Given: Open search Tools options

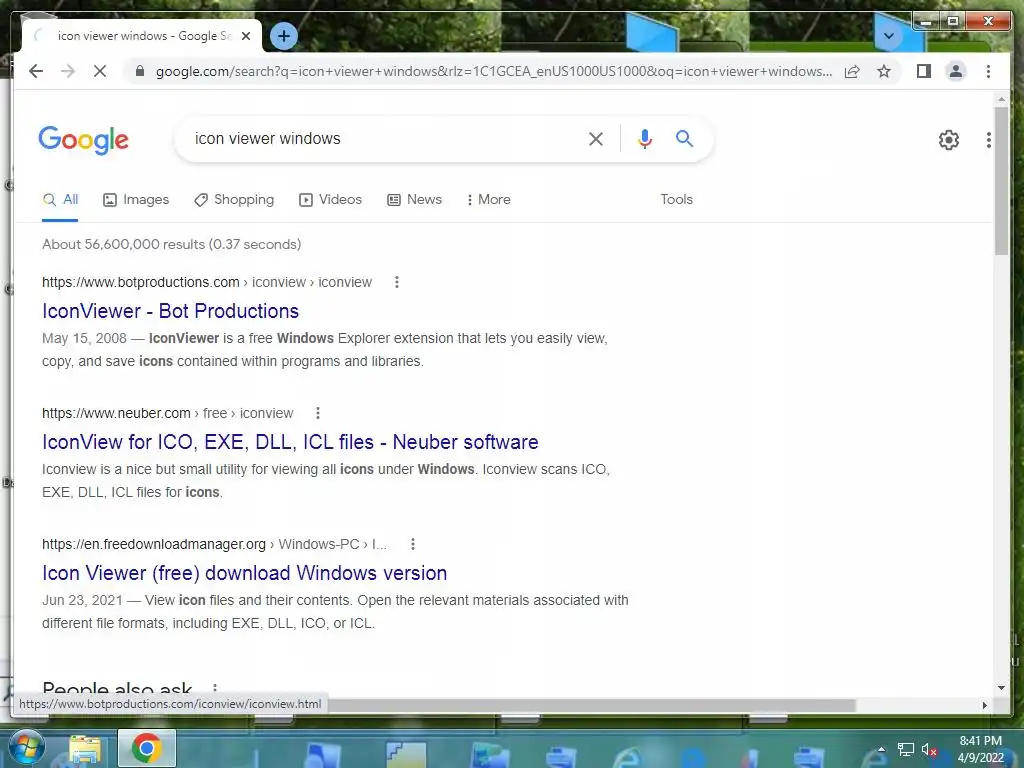Looking at the screenshot, I should coord(676,200).
